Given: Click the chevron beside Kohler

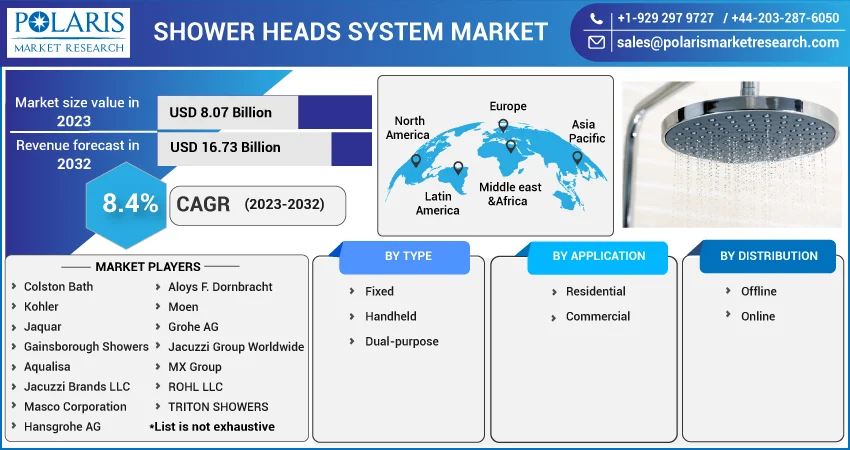Looking at the screenshot, I should pyautogui.click(x=14, y=306).
